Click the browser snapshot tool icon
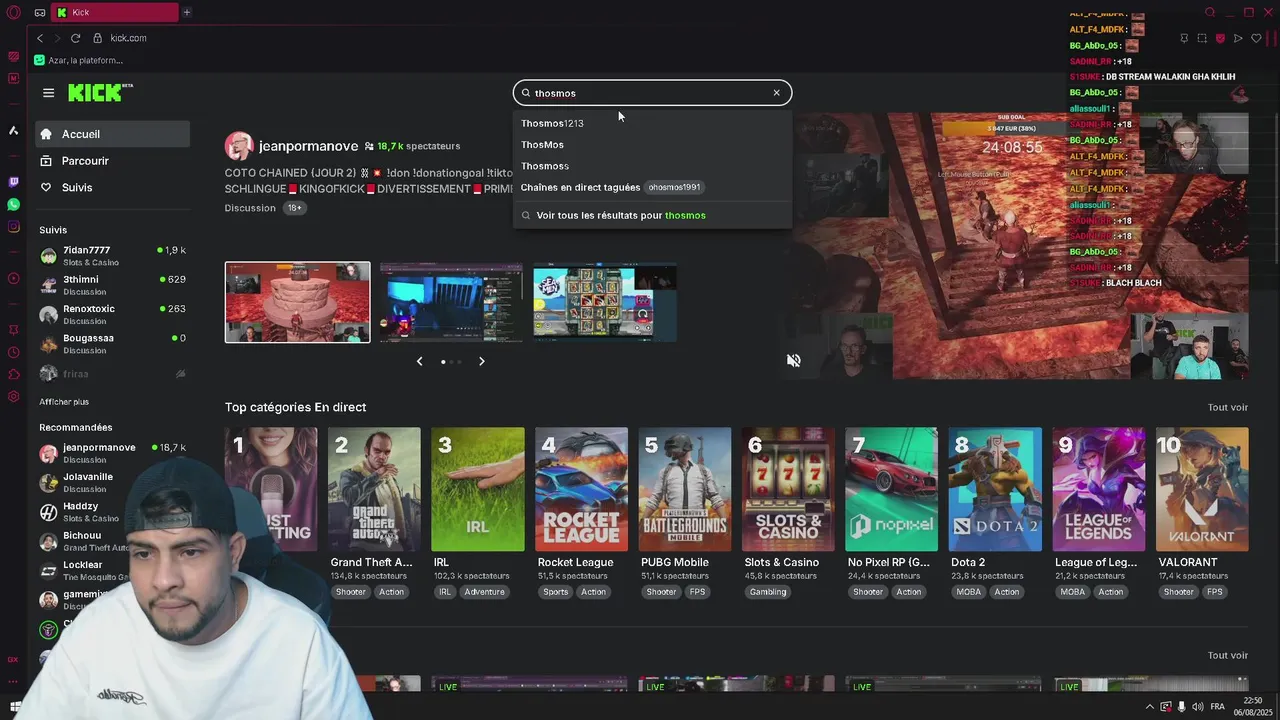The image size is (1280, 720). (1202, 38)
